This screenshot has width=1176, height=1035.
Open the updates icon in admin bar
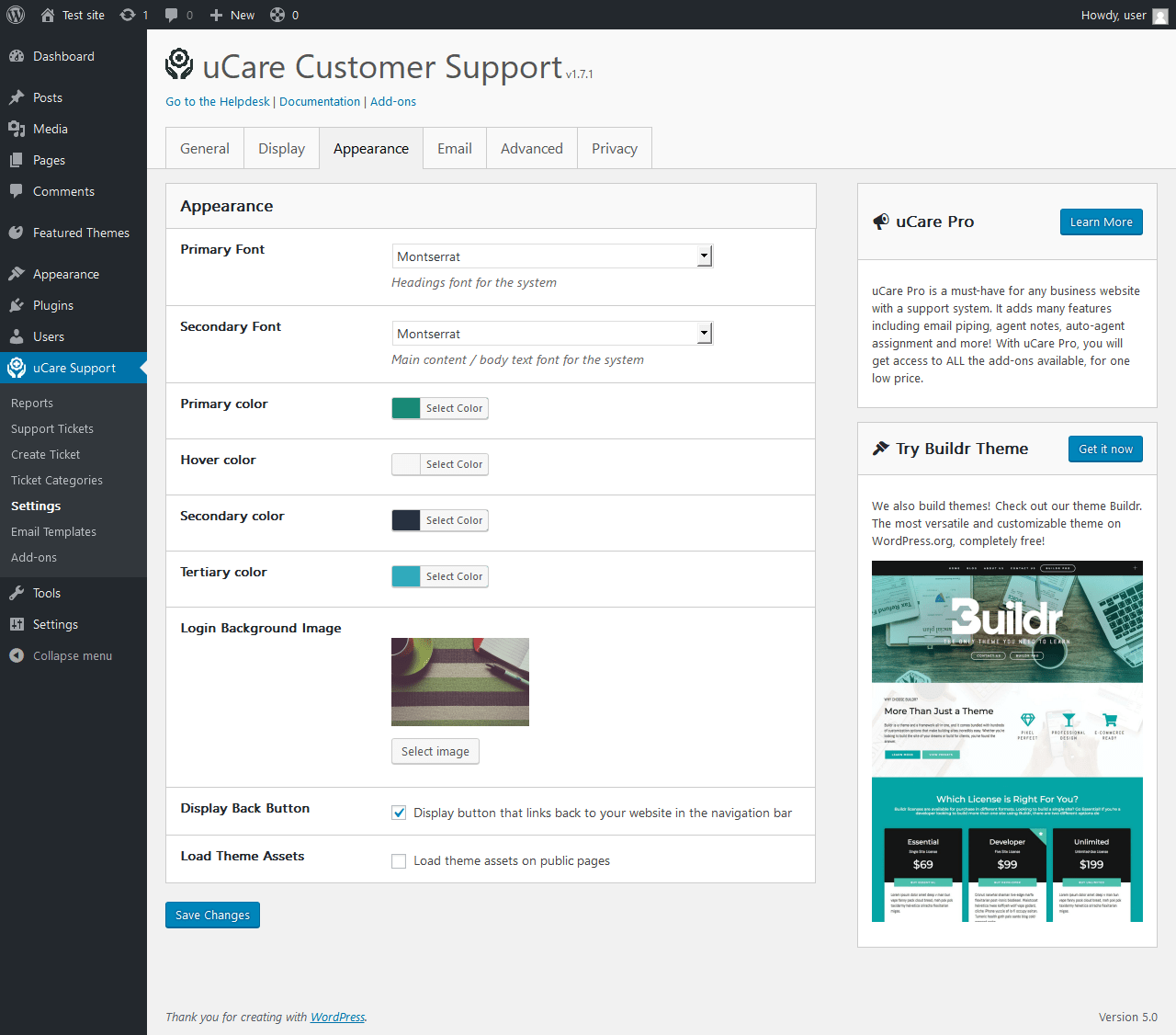pos(128,15)
